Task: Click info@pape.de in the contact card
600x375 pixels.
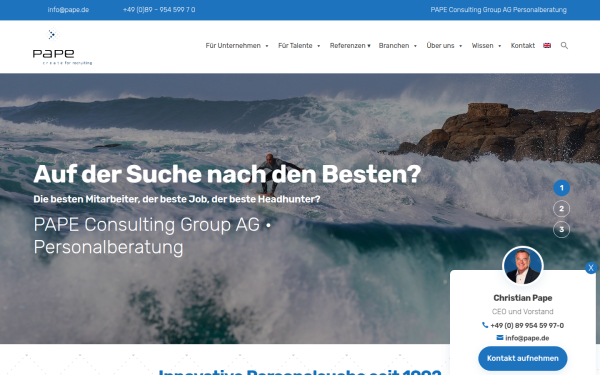Action: [x=527, y=338]
